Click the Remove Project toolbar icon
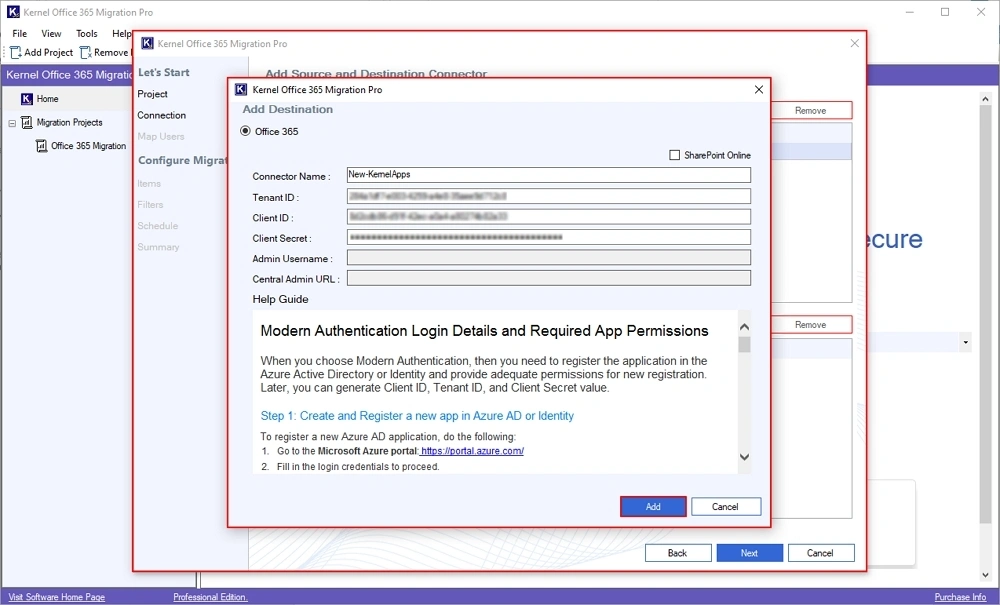The height and width of the screenshot is (605, 1000). 85,52
